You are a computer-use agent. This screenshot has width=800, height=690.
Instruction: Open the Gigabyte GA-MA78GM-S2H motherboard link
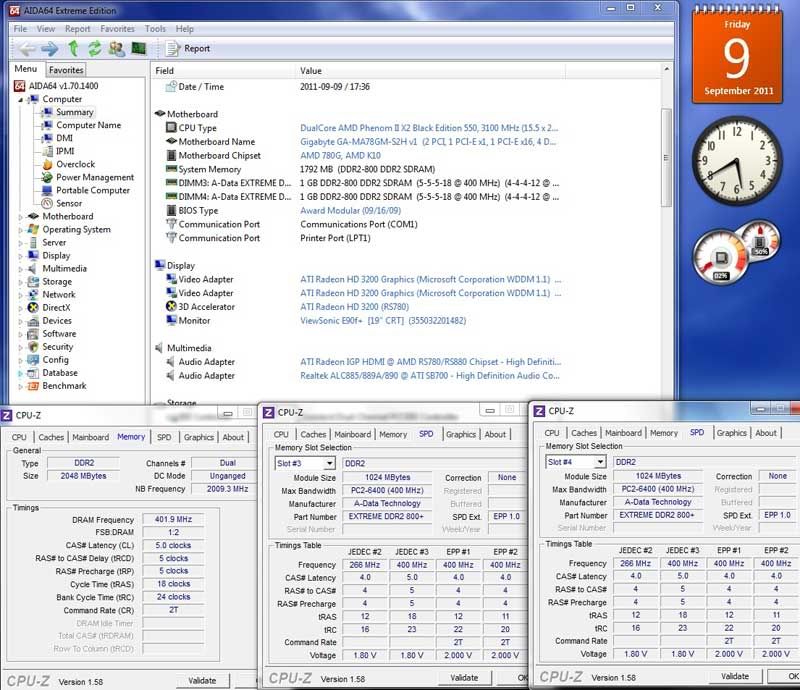(x=428, y=141)
